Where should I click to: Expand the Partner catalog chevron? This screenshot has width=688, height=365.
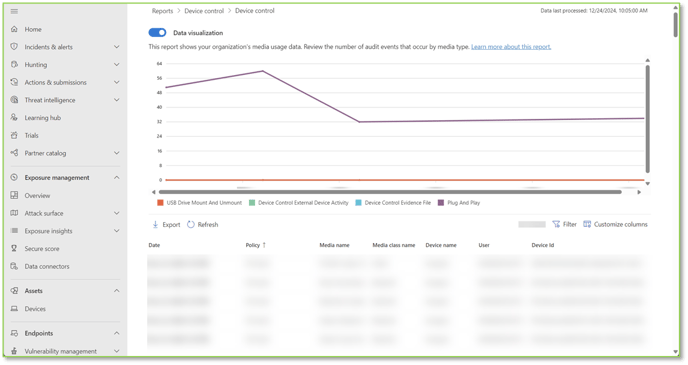point(117,153)
